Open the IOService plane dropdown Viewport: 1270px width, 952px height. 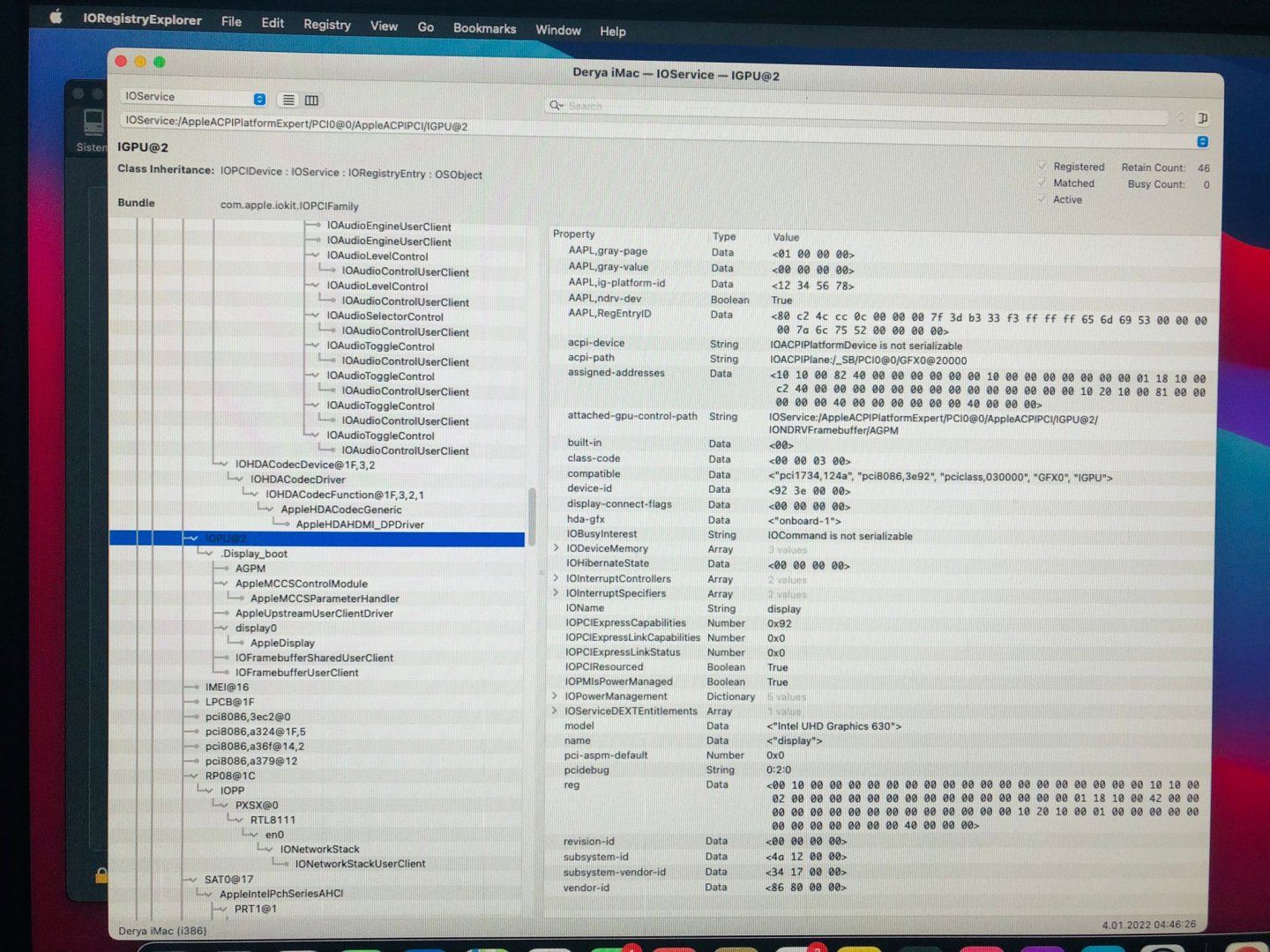point(193,98)
